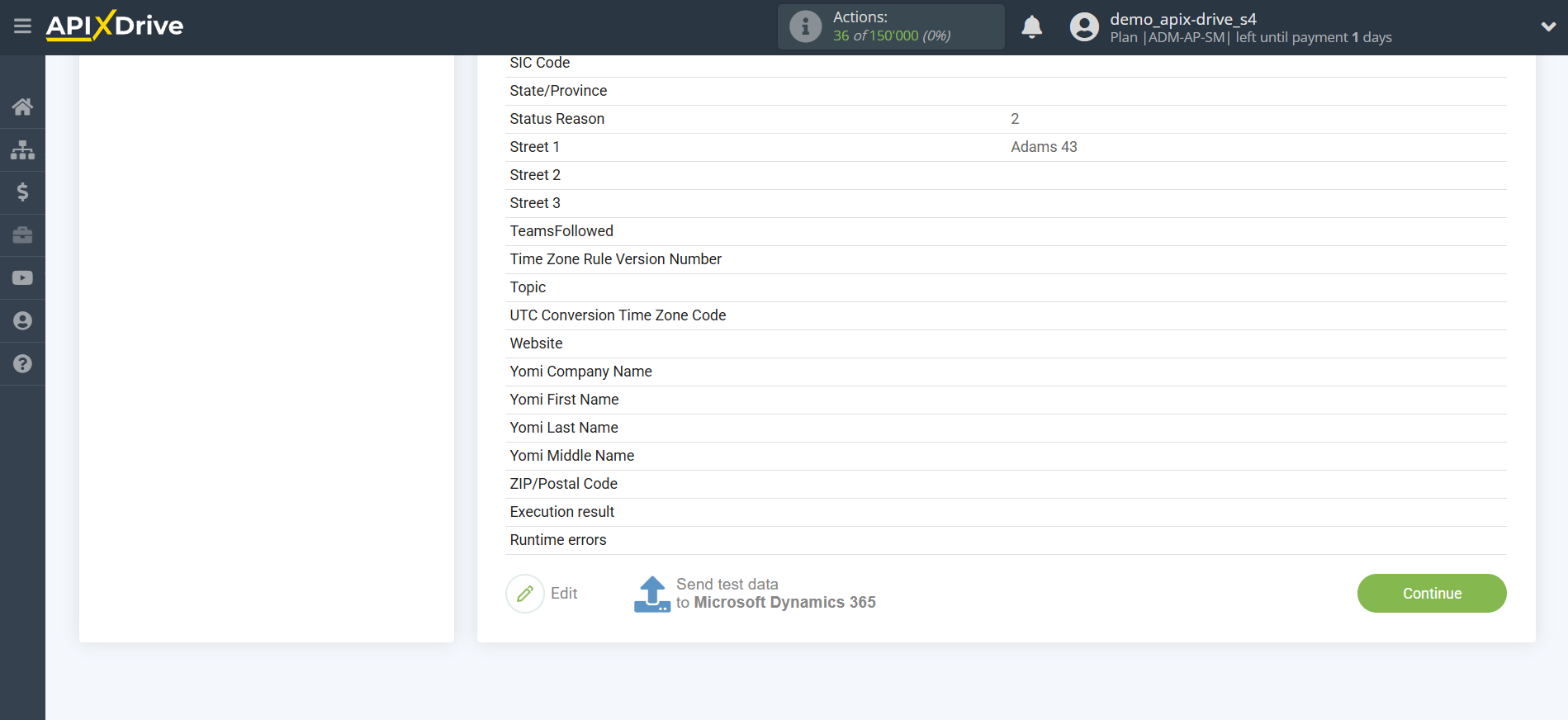Select the SIC Code row label
The width and height of the screenshot is (1568, 720).
pyautogui.click(x=540, y=63)
